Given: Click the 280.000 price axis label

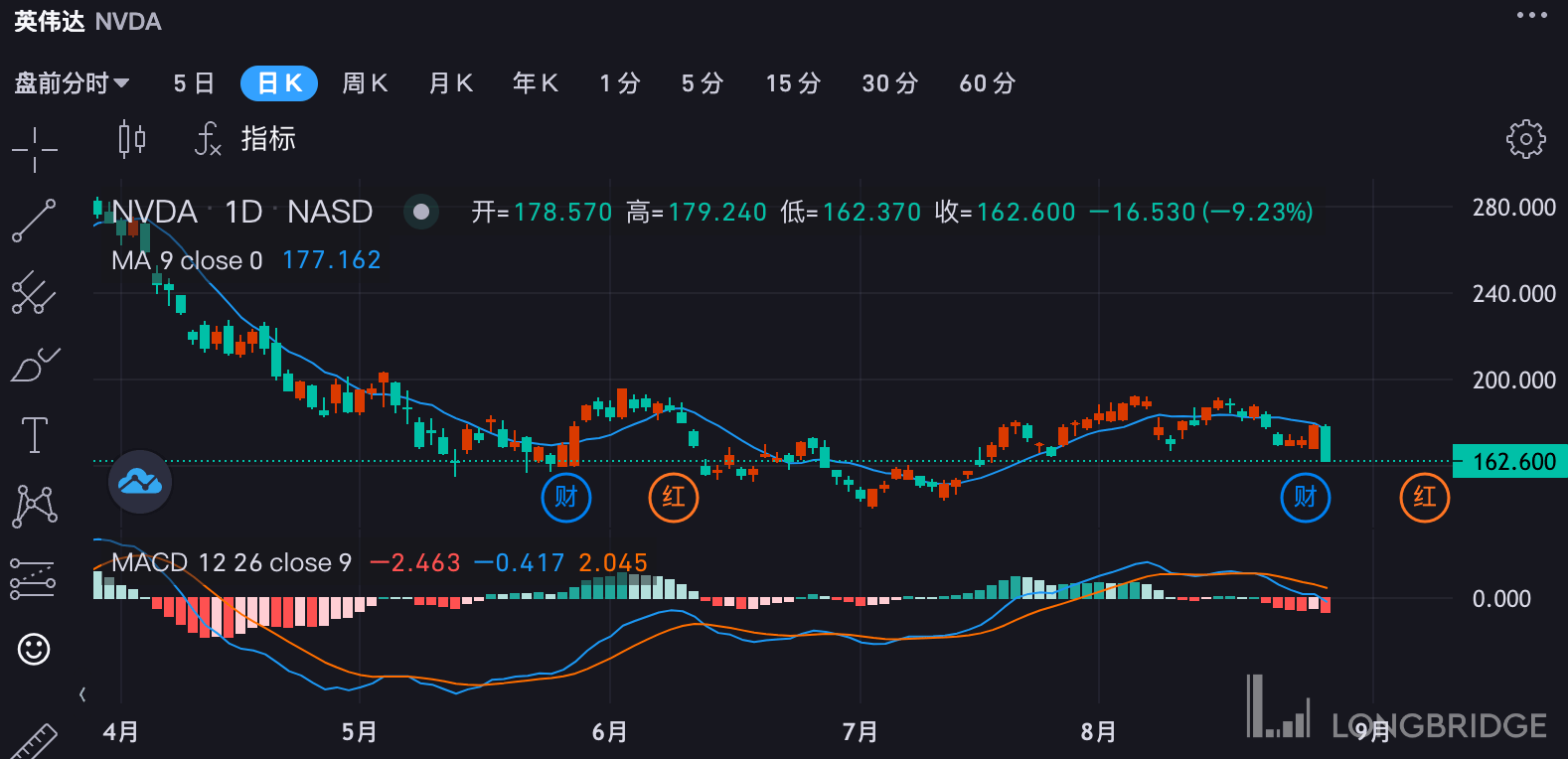Looking at the screenshot, I should (x=1513, y=208).
